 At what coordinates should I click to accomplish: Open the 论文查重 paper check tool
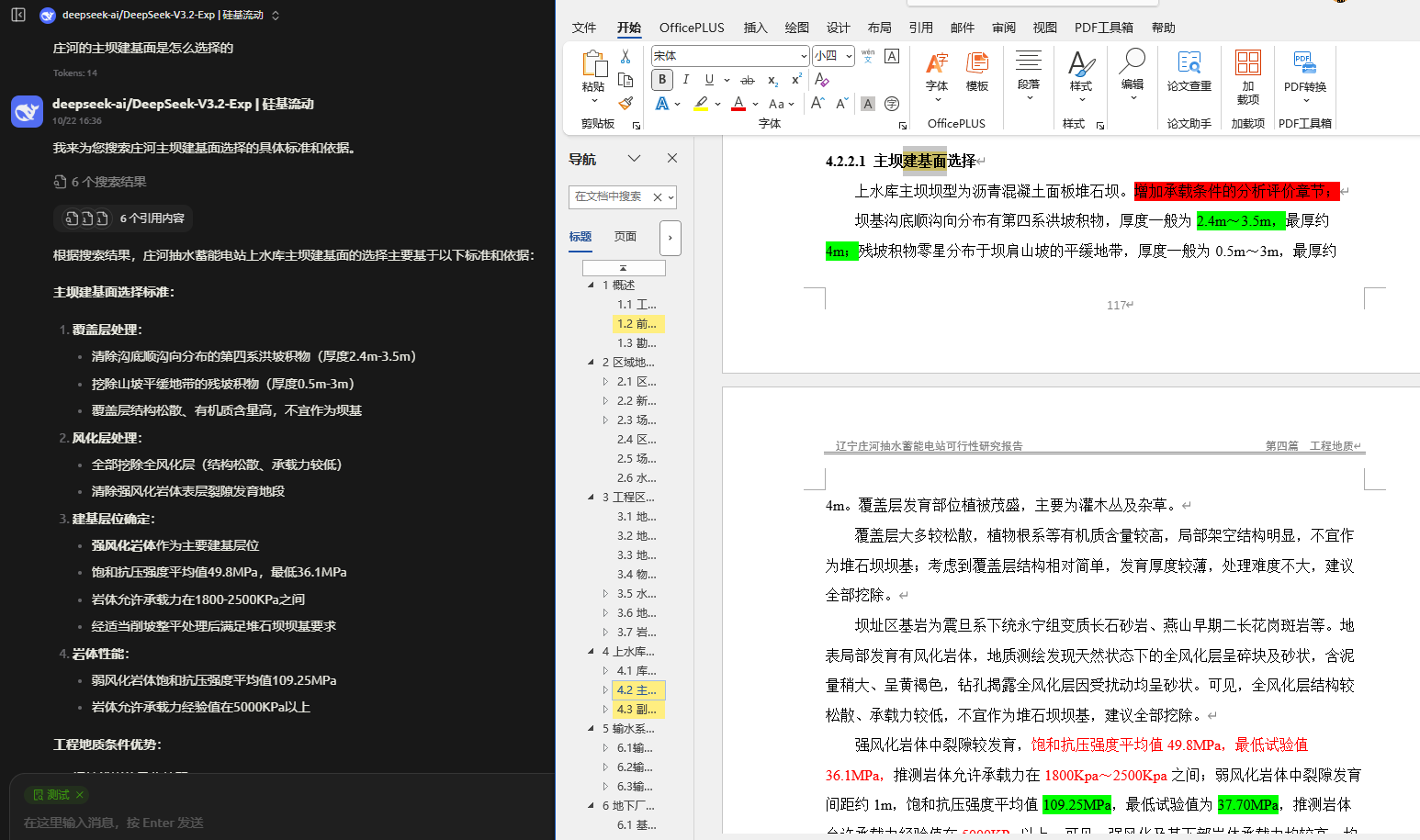[x=1189, y=72]
